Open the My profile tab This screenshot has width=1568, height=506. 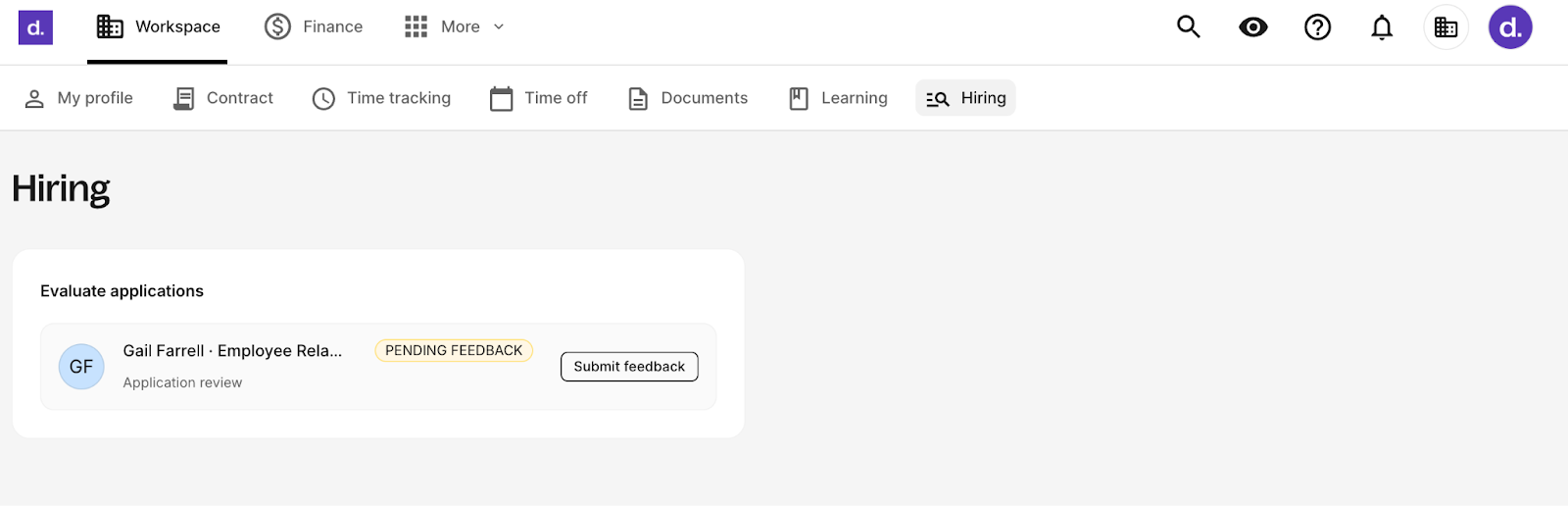point(78,98)
